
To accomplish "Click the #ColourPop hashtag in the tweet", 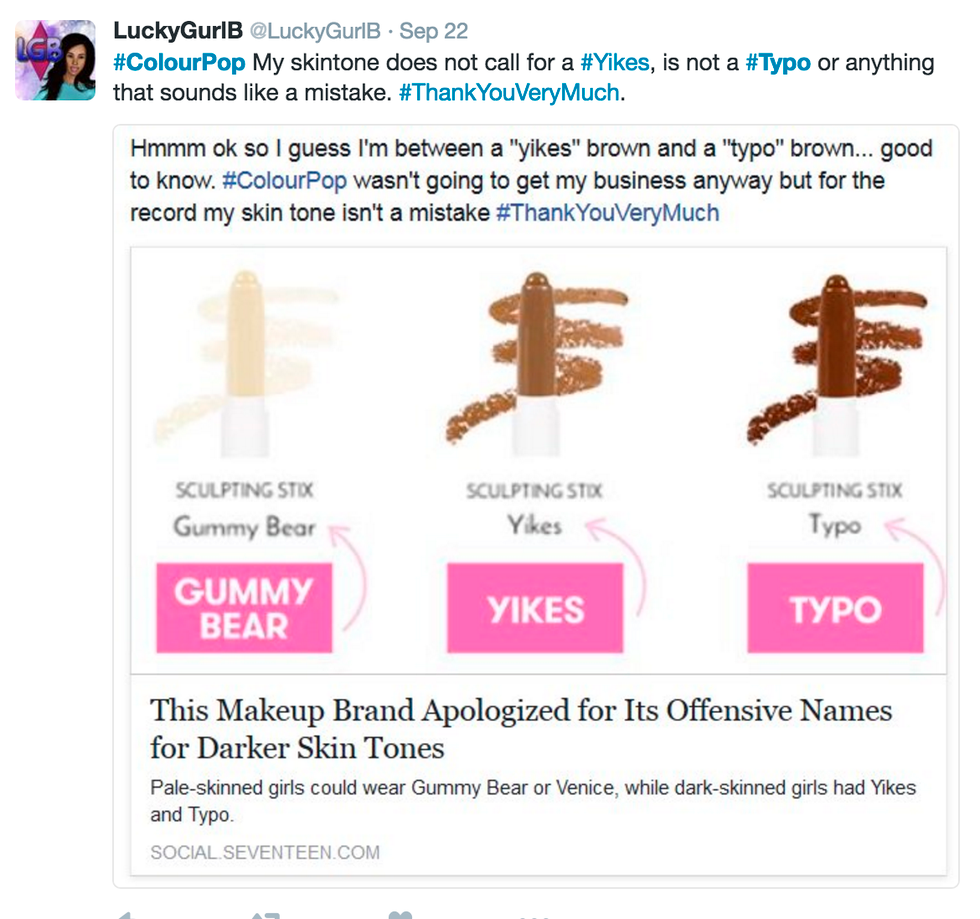I will [179, 63].
